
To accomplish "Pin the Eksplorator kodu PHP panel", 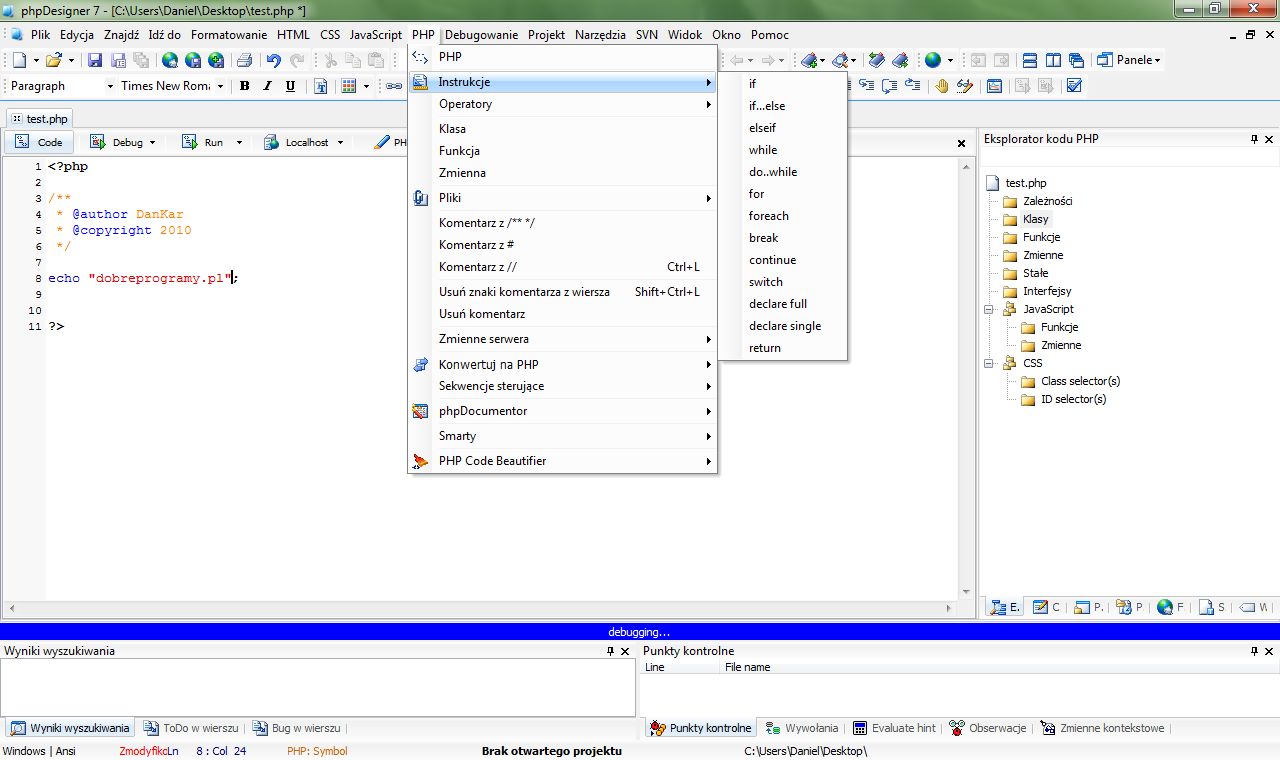I will click(x=1254, y=139).
